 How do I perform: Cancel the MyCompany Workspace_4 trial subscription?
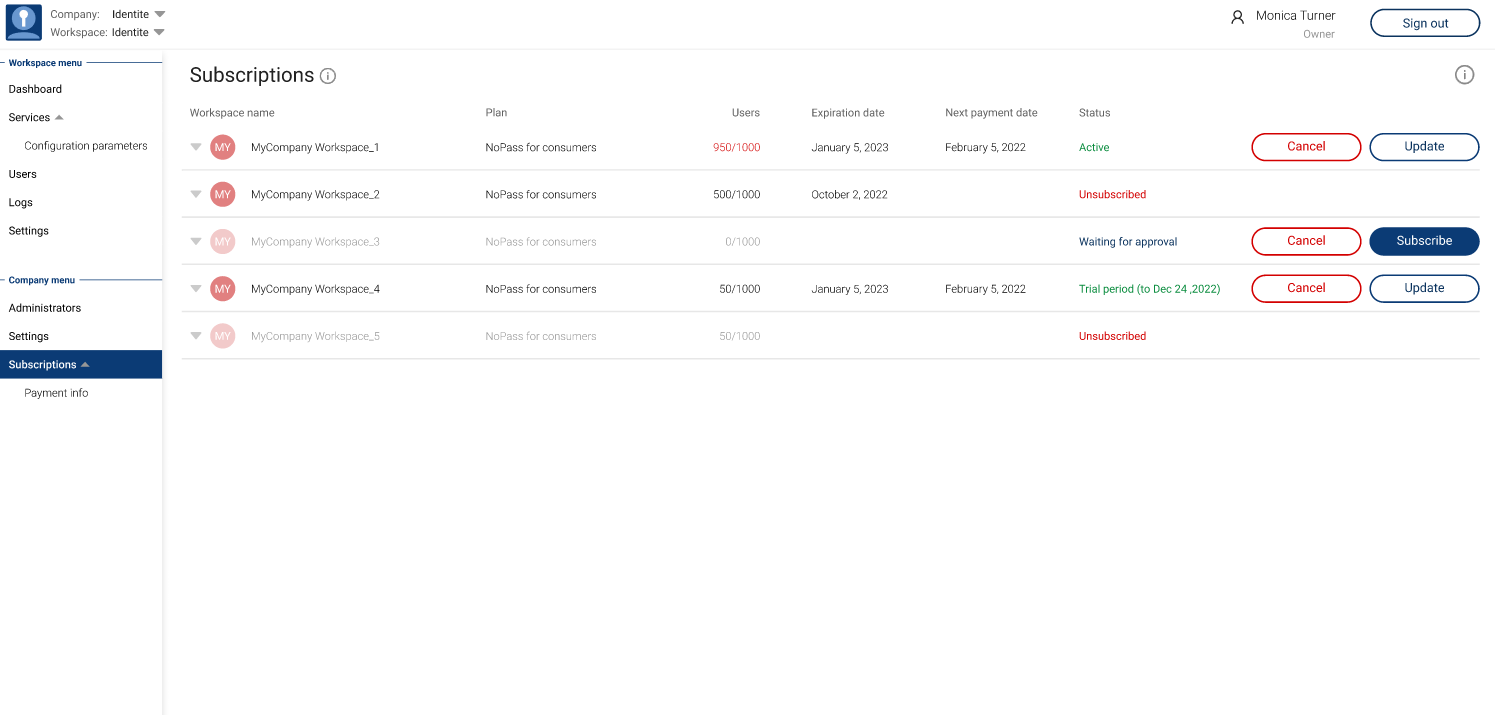click(x=1306, y=288)
